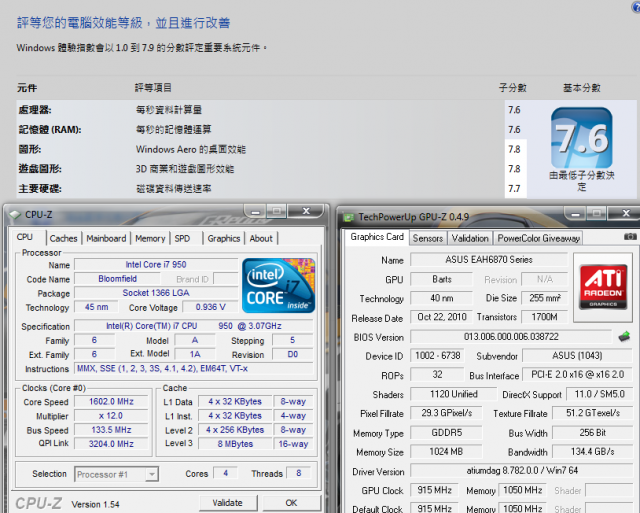Click the 7.6 Windows Experience Index badge
Screen dimensions: 640x513
(x=582, y=138)
